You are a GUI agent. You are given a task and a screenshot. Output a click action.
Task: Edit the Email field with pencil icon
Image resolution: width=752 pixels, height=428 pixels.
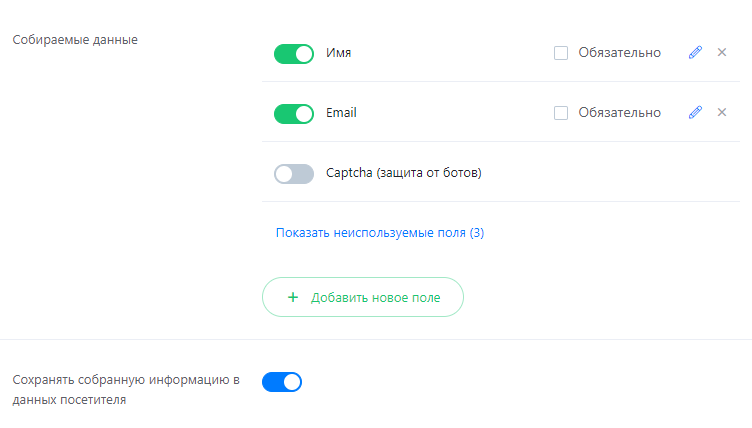click(695, 112)
